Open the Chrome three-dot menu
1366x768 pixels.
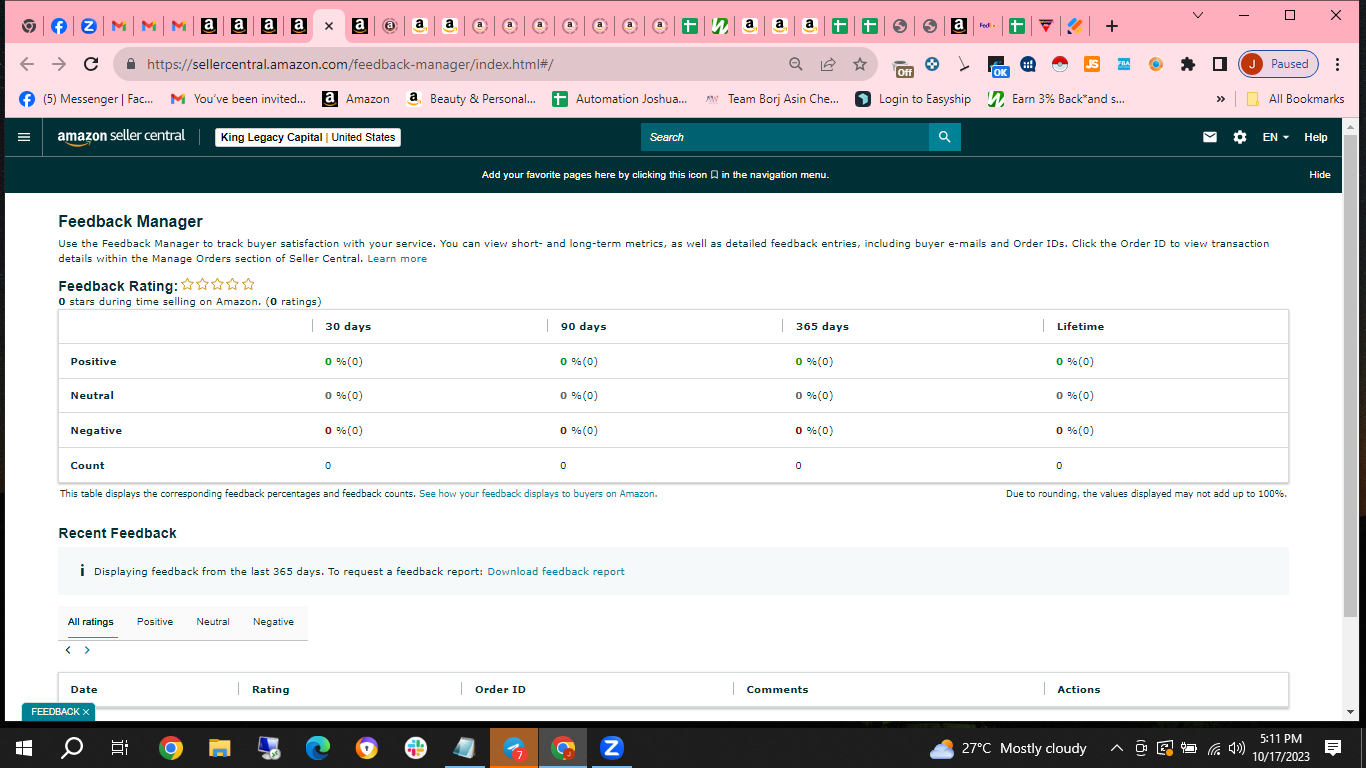point(1338,64)
